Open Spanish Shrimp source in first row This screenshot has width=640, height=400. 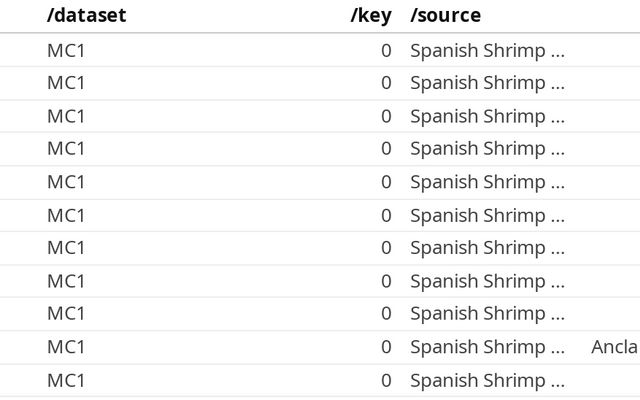[487, 50]
